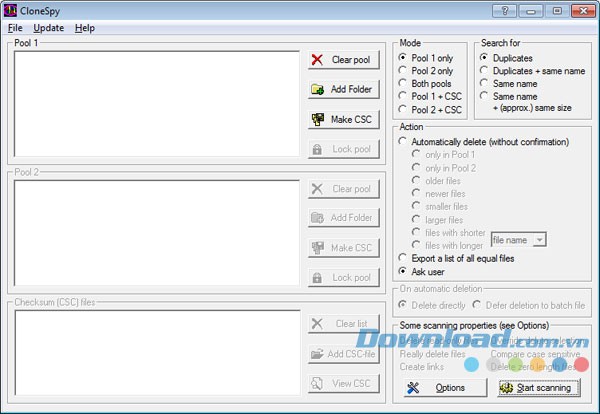600x414 pixels.
Task: Open Options with the wrench icon
Action: (439, 387)
